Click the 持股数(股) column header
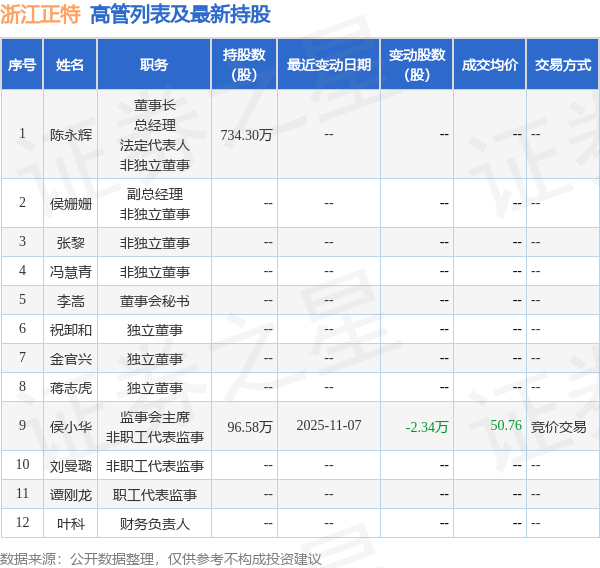Screen dimensions: 600x568 (x=244, y=65)
